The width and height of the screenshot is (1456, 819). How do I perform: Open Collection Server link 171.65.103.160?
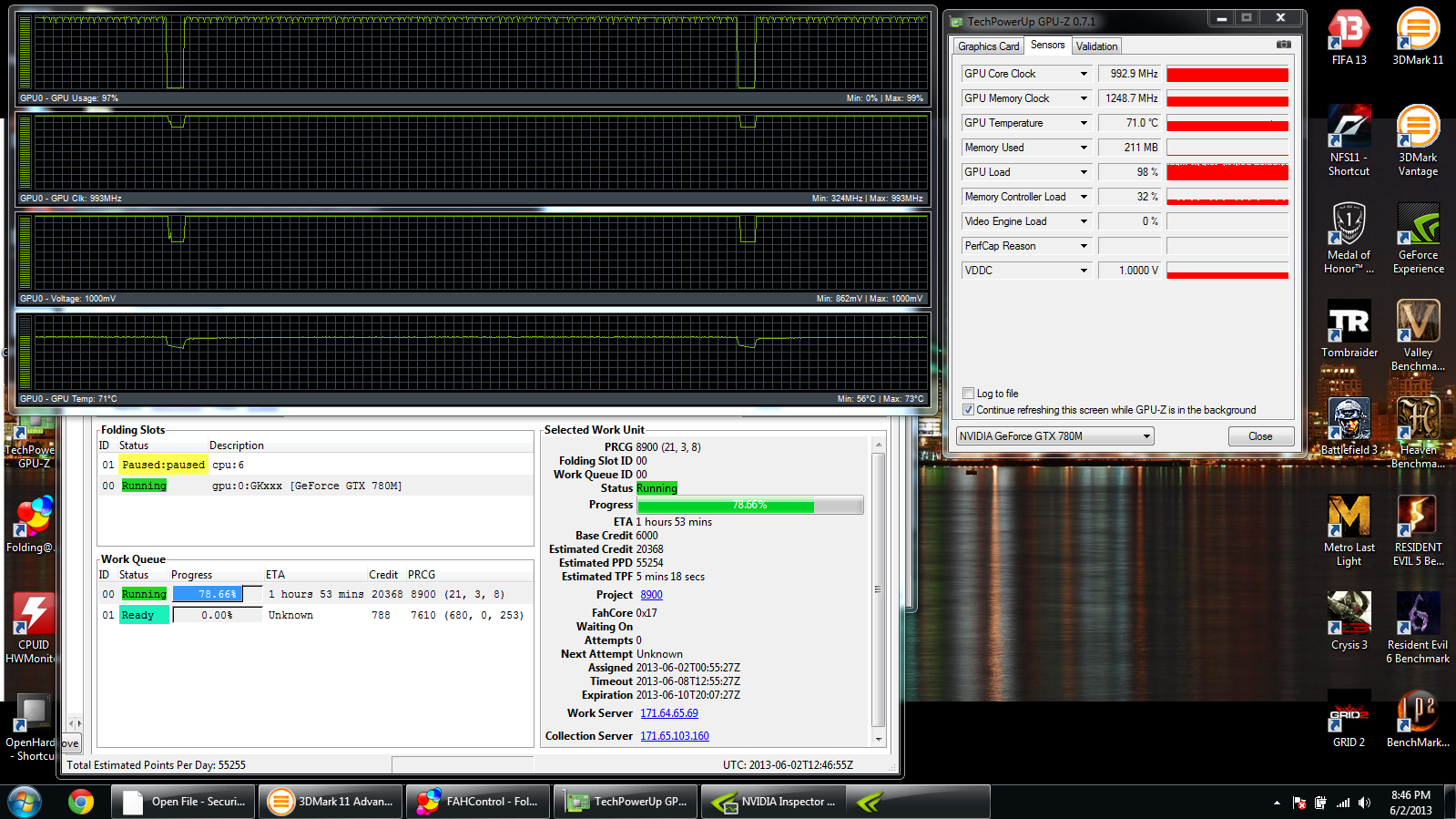click(x=675, y=736)
